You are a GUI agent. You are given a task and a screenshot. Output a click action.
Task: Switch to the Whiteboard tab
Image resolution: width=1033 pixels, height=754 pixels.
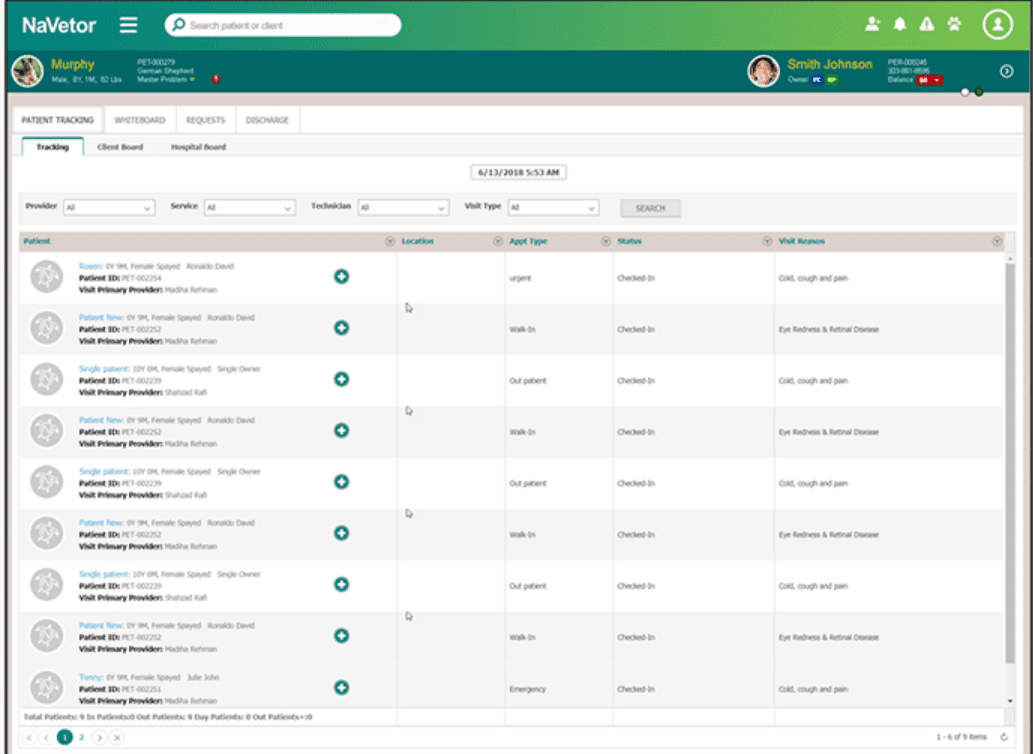click(x=140, y=120)
